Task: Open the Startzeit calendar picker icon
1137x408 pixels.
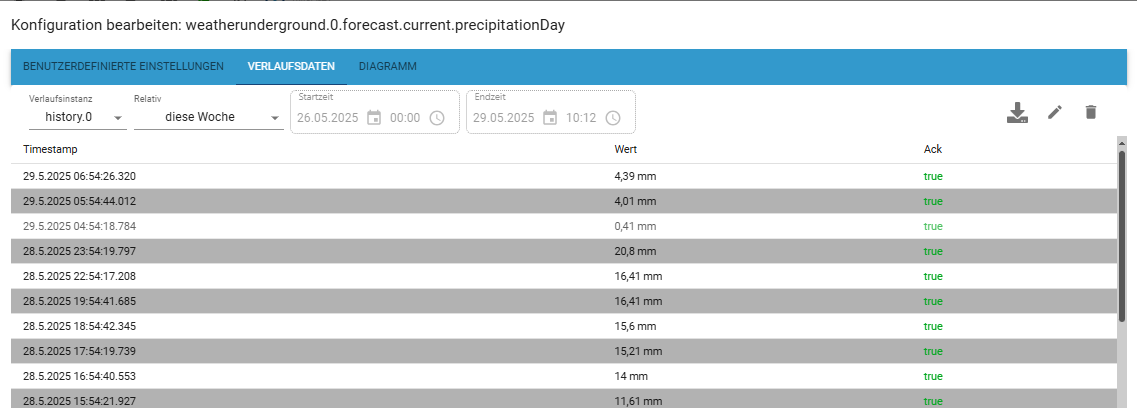Action: [x=374, y=118]
